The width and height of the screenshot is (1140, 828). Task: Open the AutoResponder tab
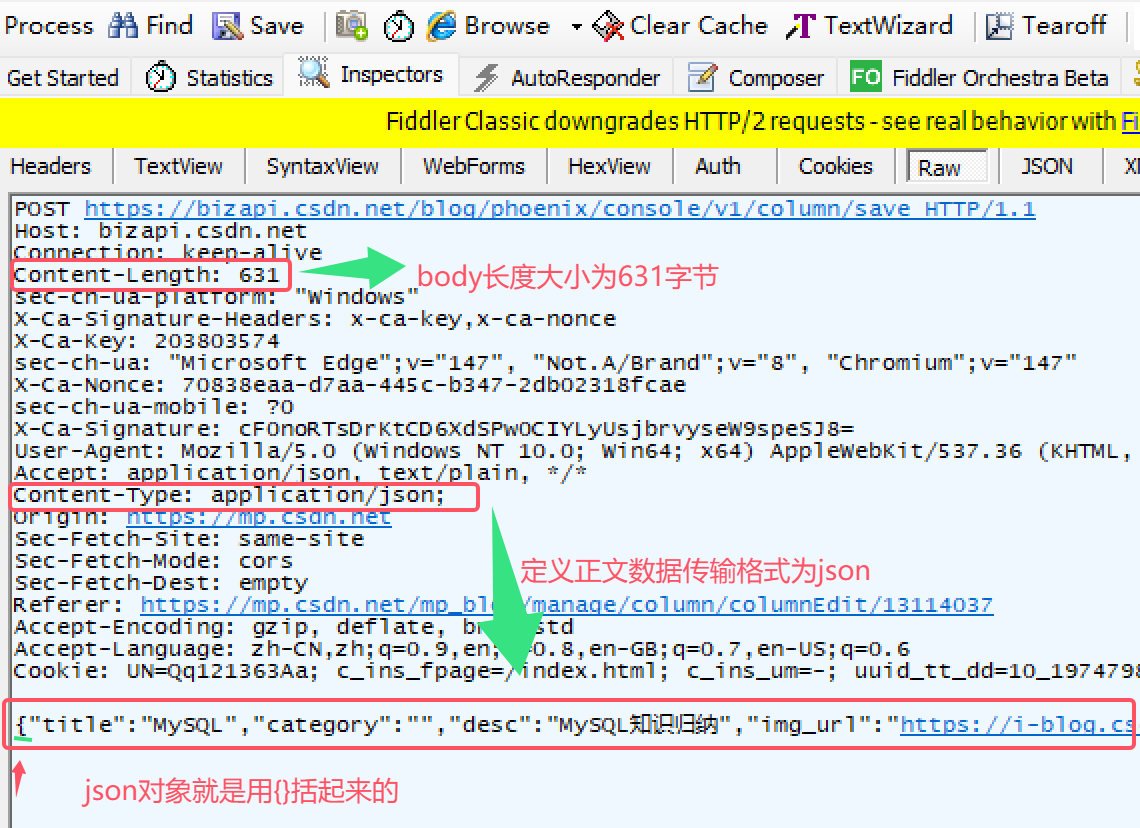[585, 78]
